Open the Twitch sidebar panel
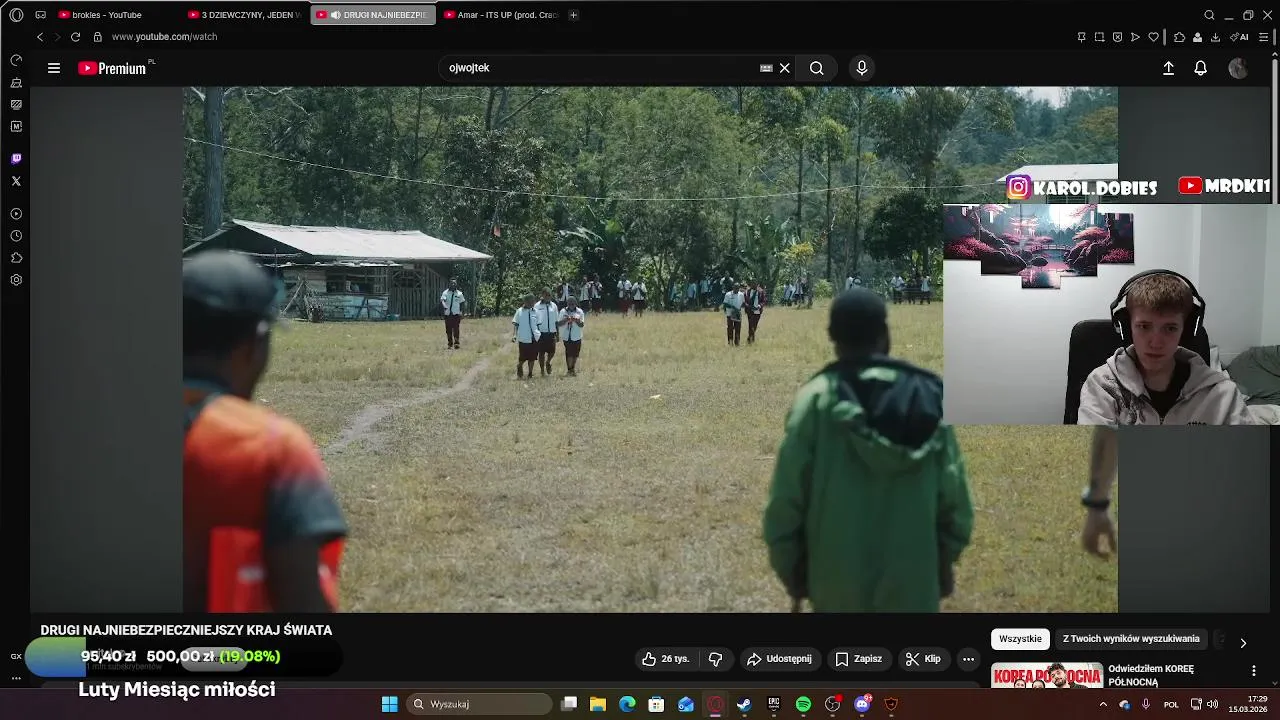This screenshot has height=720, width=1280. [16, 158]
